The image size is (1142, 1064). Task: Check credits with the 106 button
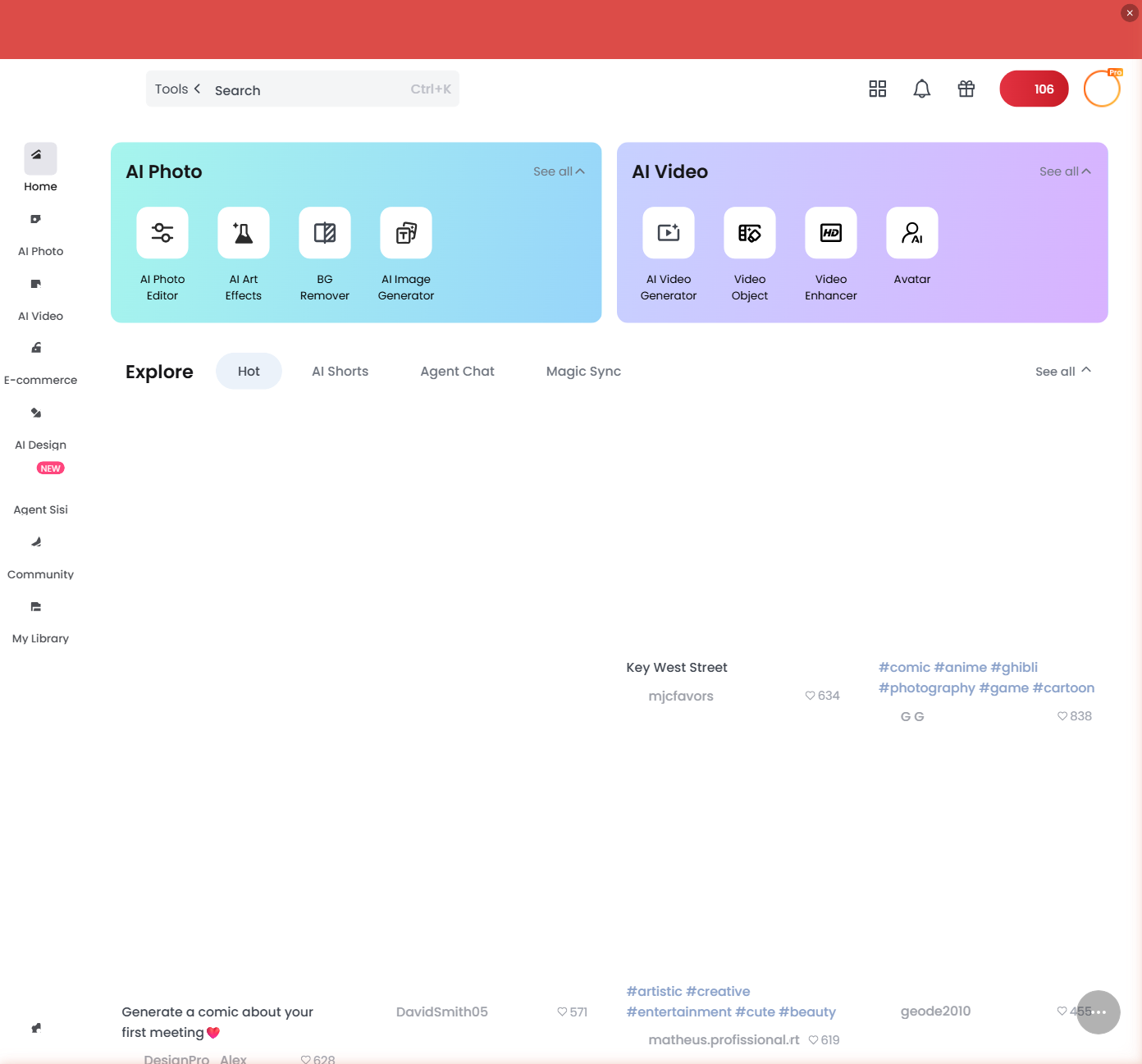[x=1034, y=88]
